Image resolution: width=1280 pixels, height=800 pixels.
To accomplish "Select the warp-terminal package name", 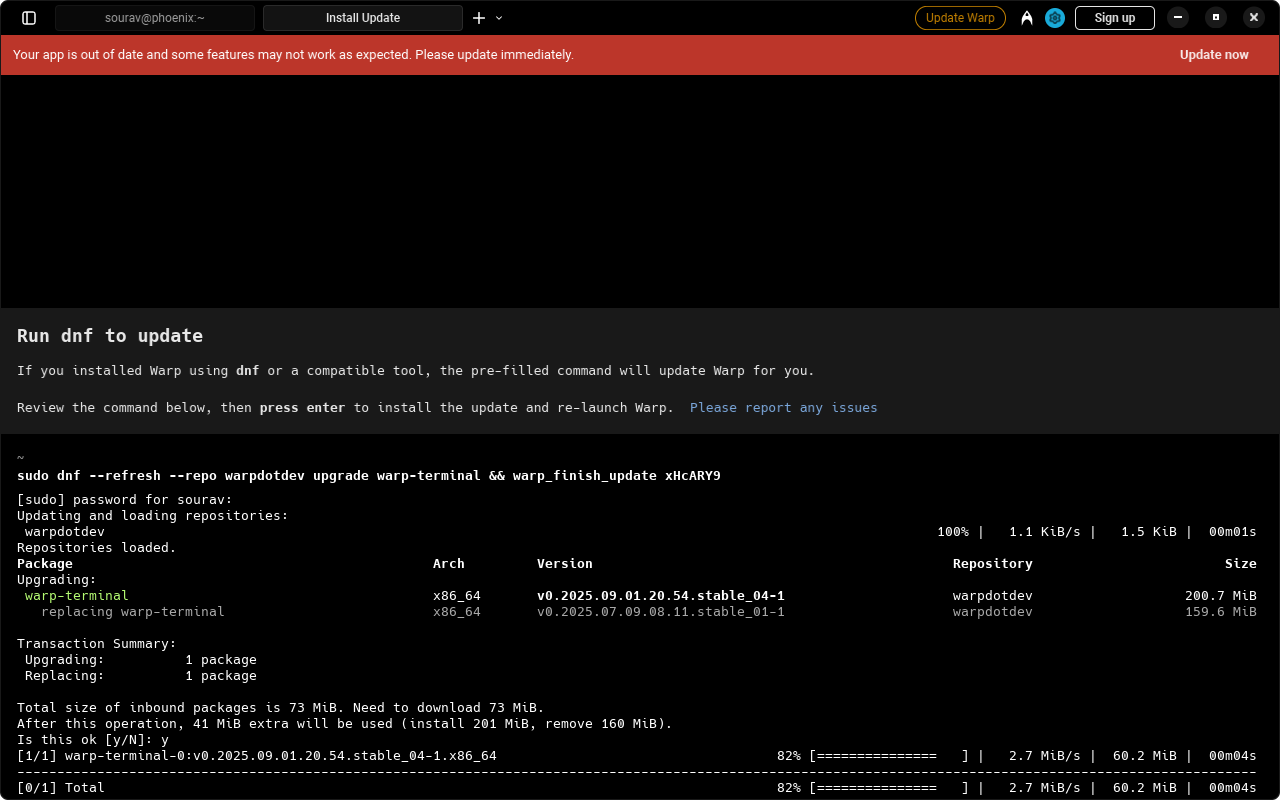I will [x=76, y=595].
